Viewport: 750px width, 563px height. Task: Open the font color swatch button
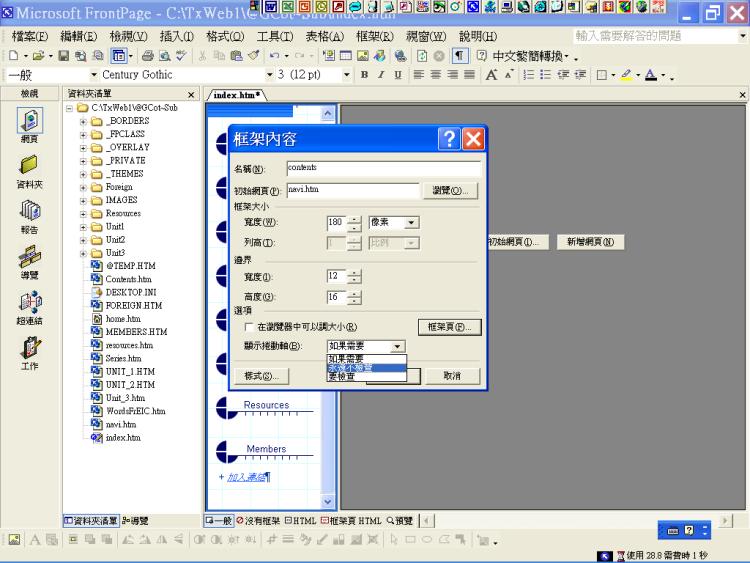point(651,75)
